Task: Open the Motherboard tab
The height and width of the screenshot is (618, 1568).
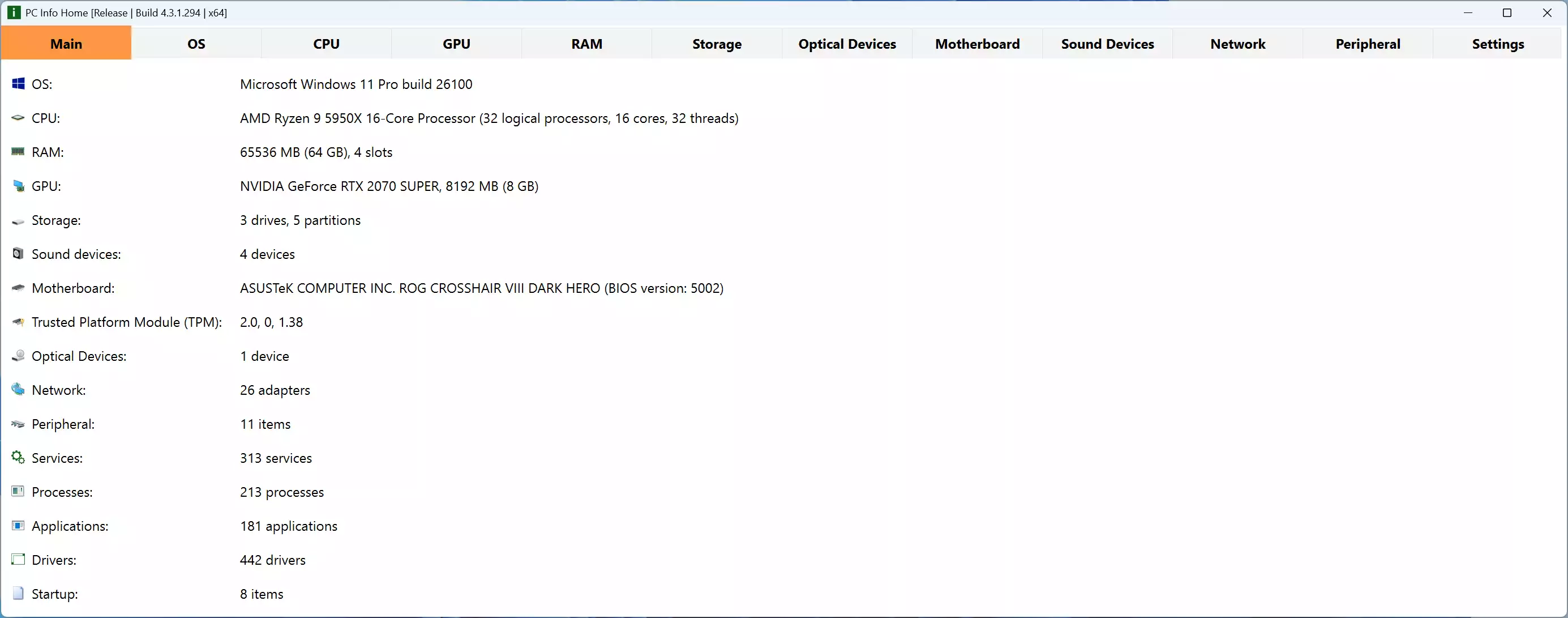Action: [978, 44]
